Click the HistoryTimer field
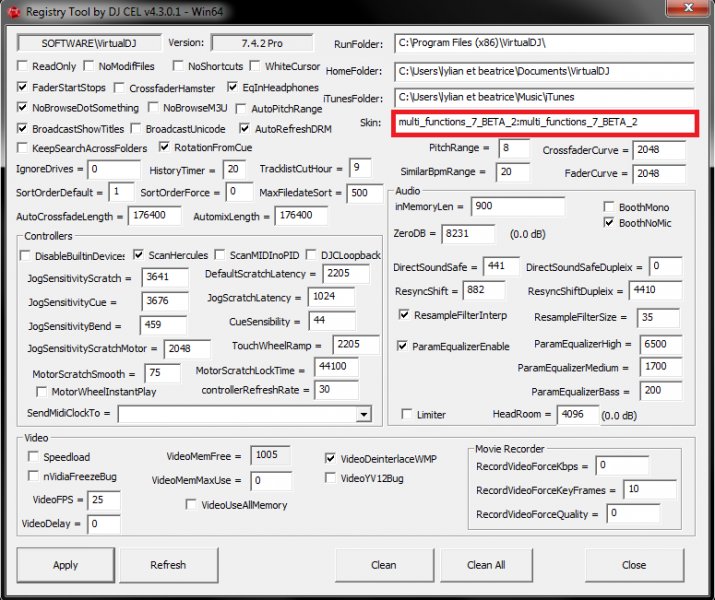Viewport: 715px width, 600px height. coord(234,170)
